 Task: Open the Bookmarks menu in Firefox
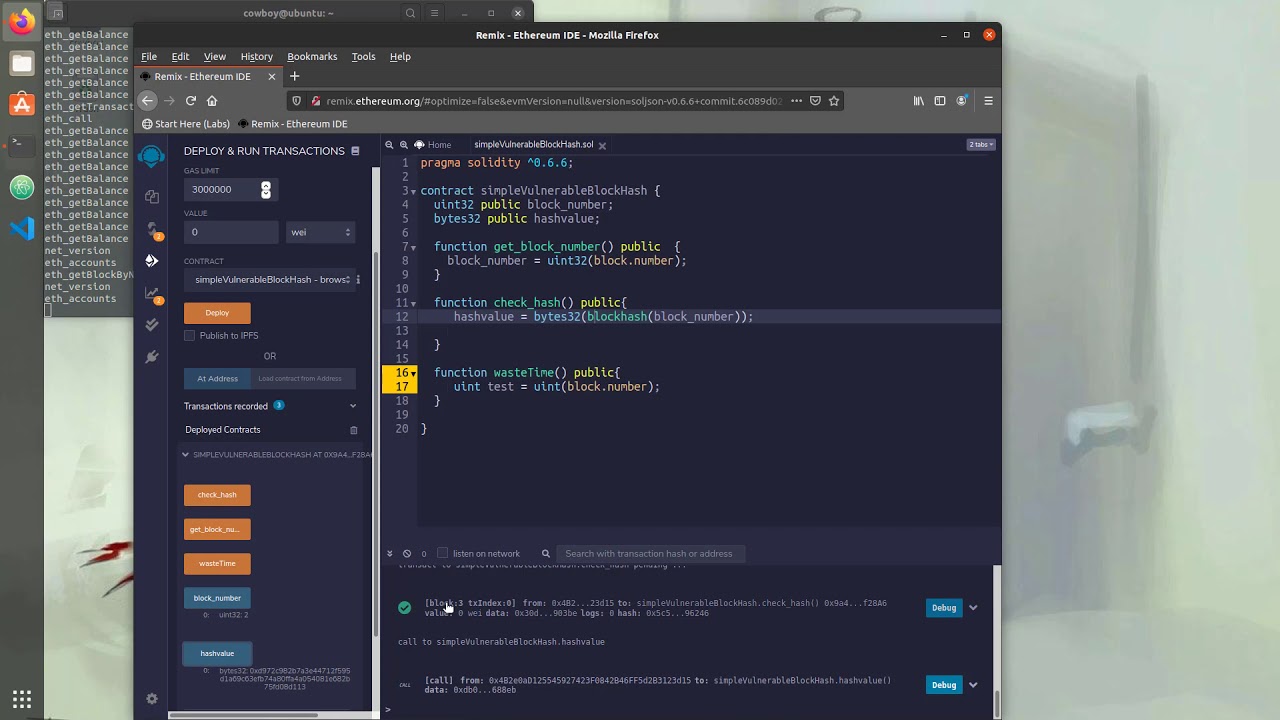coord(312,57)
